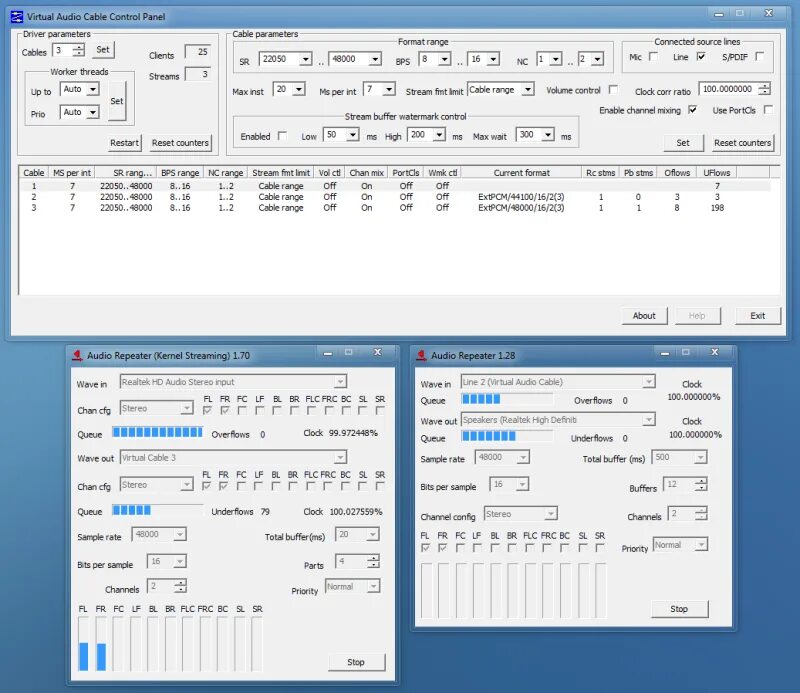Enable stream buffer watermark control checkbox

pyautogui.click(x=282, y=136)
